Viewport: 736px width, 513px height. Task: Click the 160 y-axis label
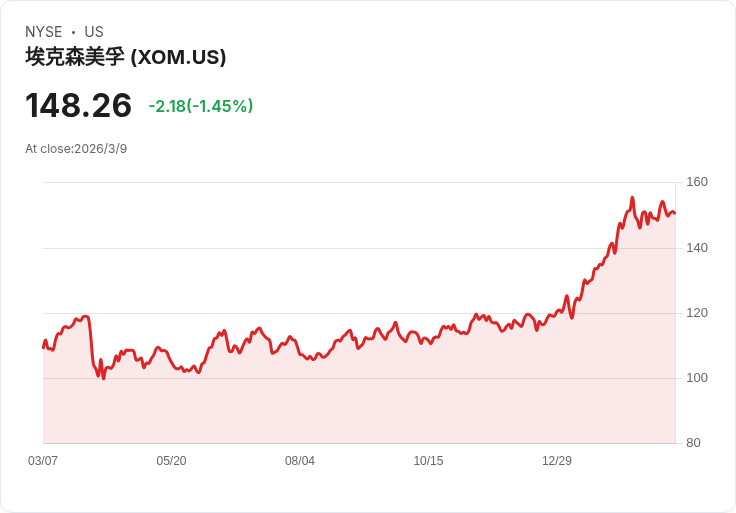tap(697, 182)
